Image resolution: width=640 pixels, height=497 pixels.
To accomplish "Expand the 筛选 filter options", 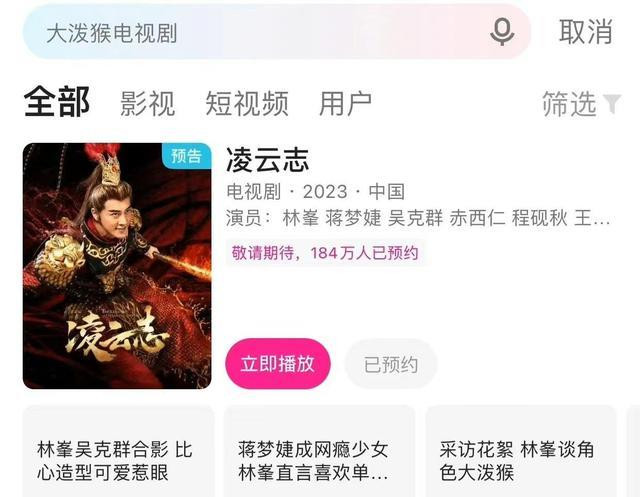I will [581, 104].
